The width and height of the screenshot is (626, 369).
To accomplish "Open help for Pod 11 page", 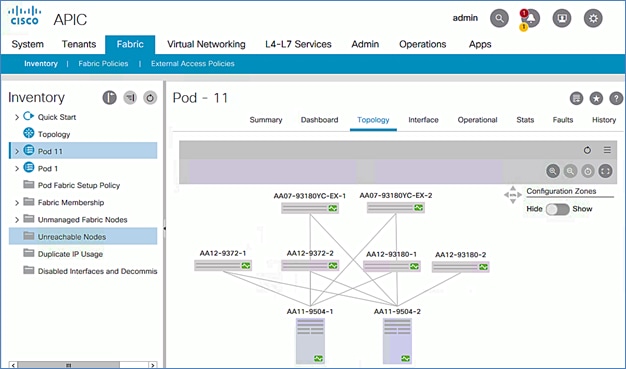I will click(x=616, y=98).
